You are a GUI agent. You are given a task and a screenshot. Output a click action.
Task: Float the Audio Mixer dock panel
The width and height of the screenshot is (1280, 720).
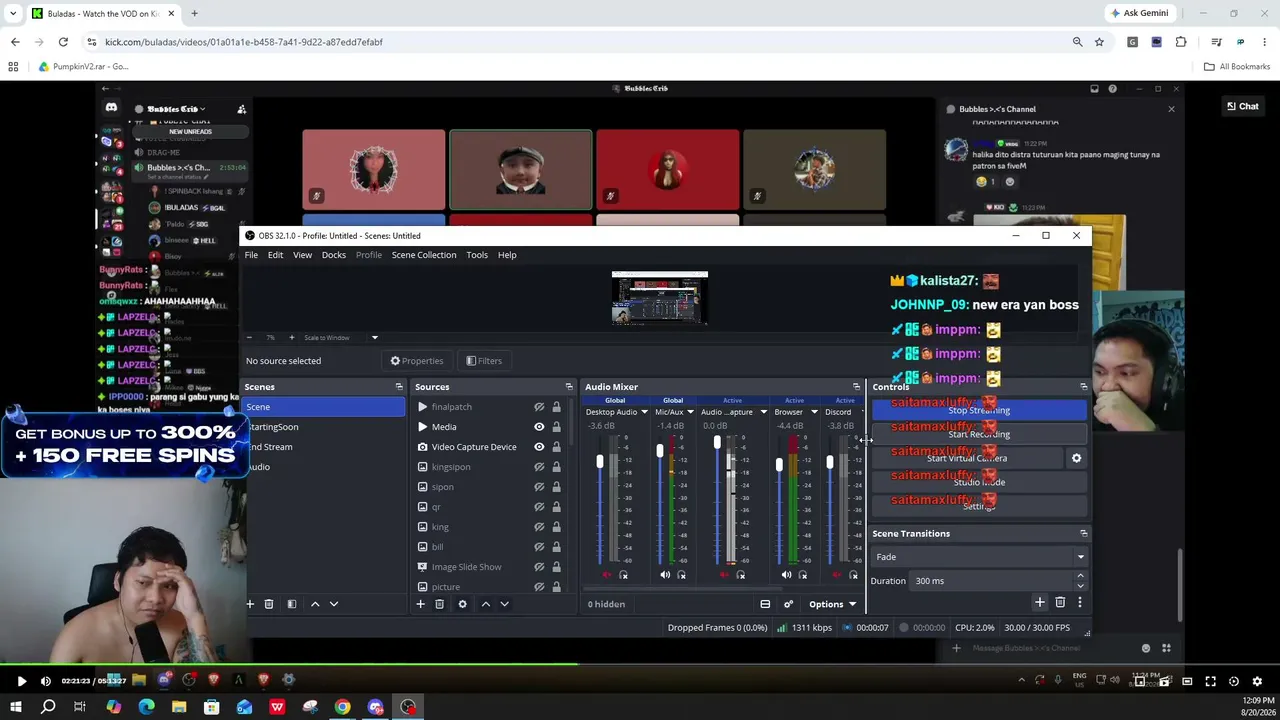click(x=856, y=387)
